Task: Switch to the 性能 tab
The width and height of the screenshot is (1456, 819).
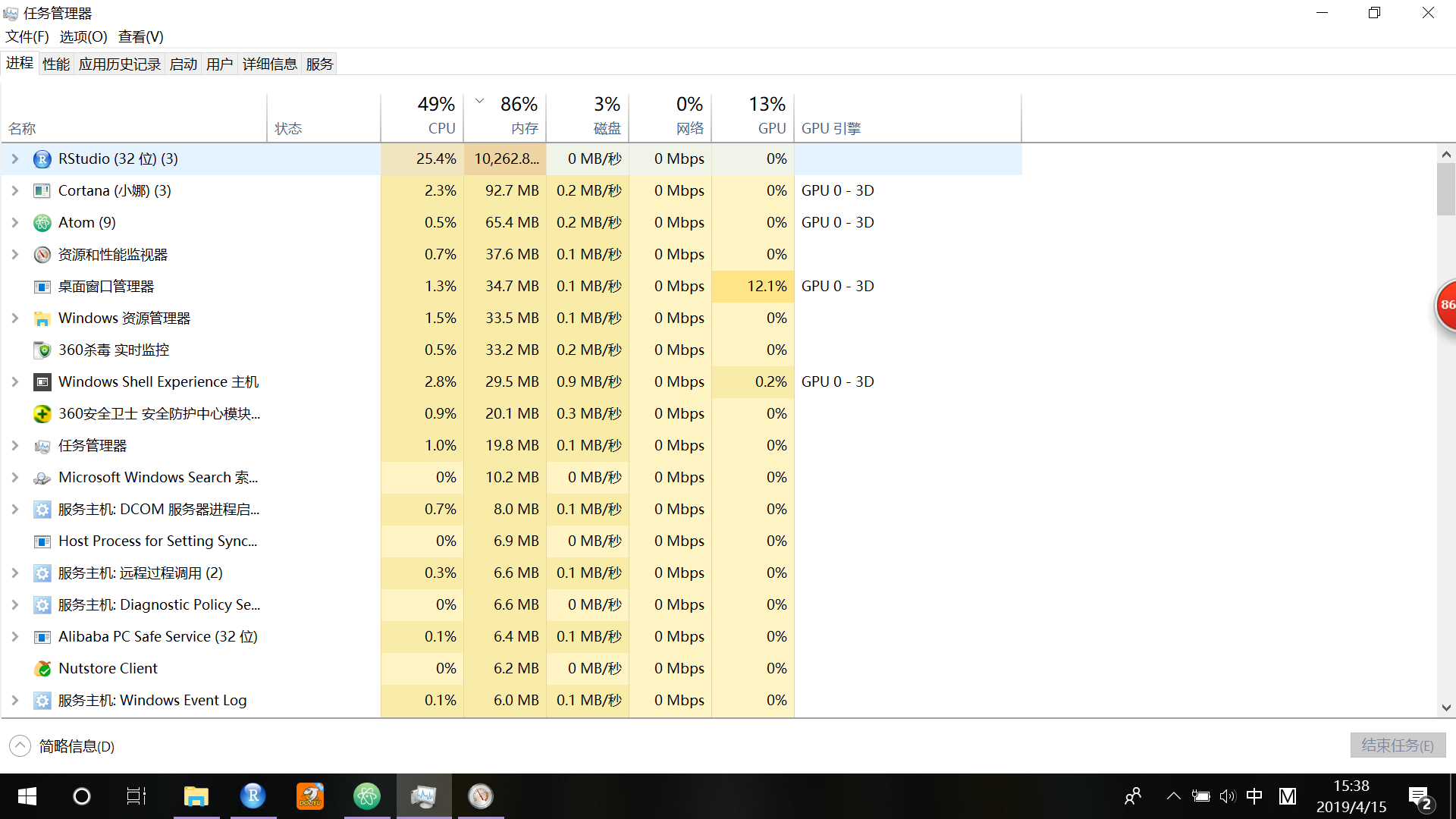Action: [56, 64]
